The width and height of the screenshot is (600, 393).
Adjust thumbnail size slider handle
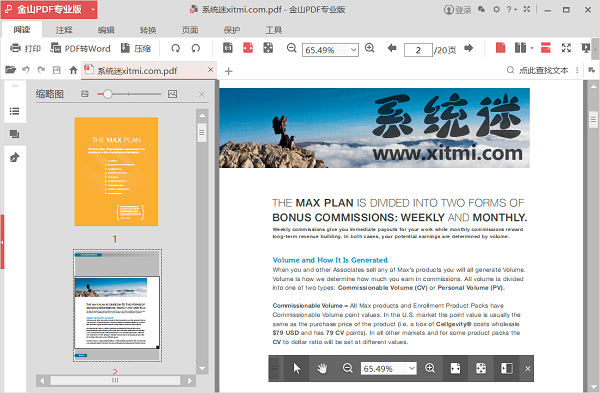[x=108, y=94]
